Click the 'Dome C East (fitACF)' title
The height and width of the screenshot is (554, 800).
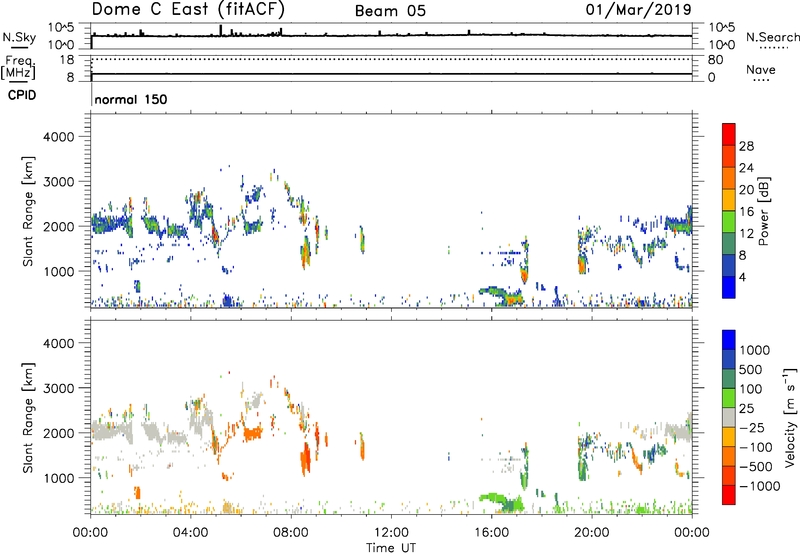(x=188, y=9)
